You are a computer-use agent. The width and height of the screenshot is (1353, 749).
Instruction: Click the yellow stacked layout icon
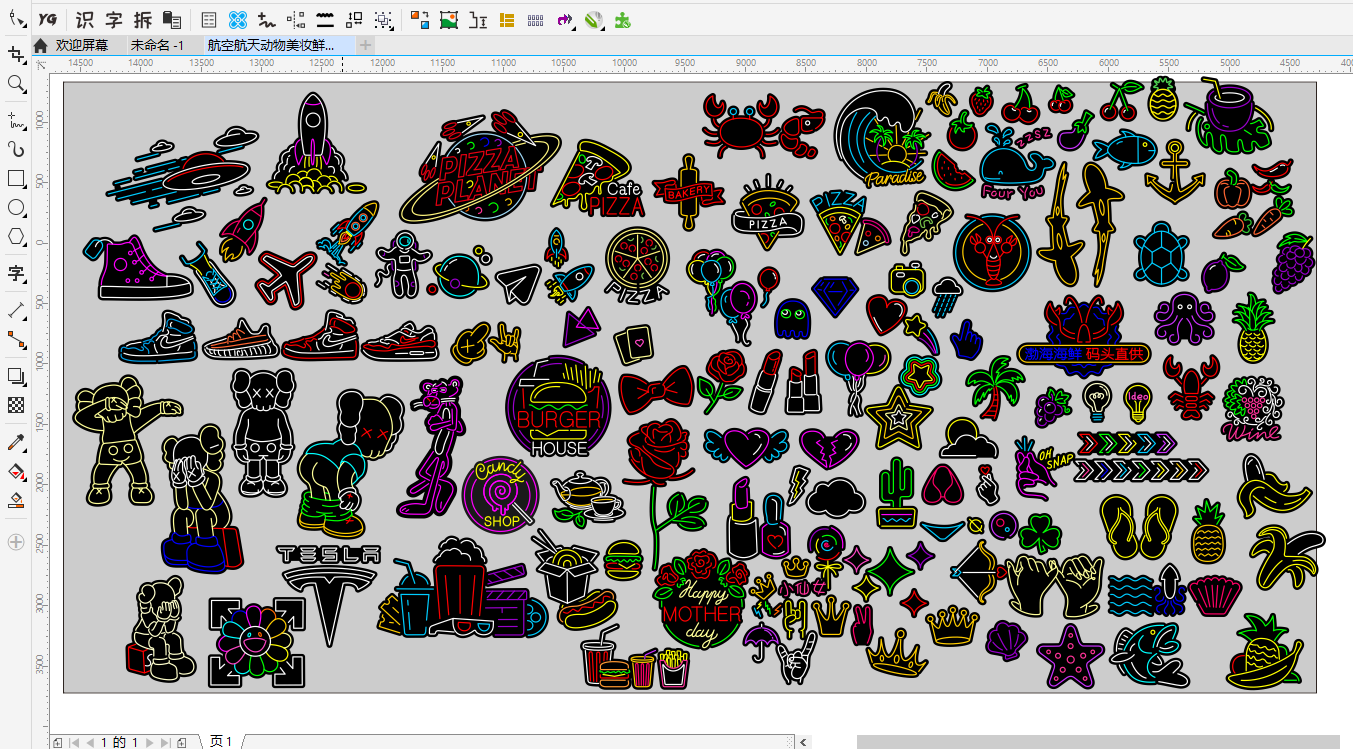[507, 19]
